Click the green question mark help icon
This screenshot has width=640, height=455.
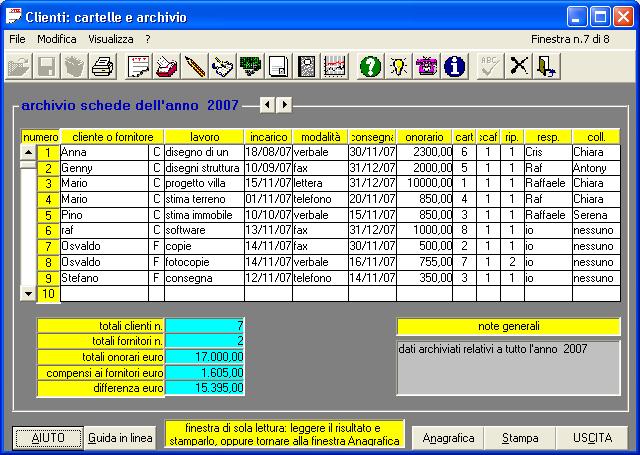coord(370,67)
